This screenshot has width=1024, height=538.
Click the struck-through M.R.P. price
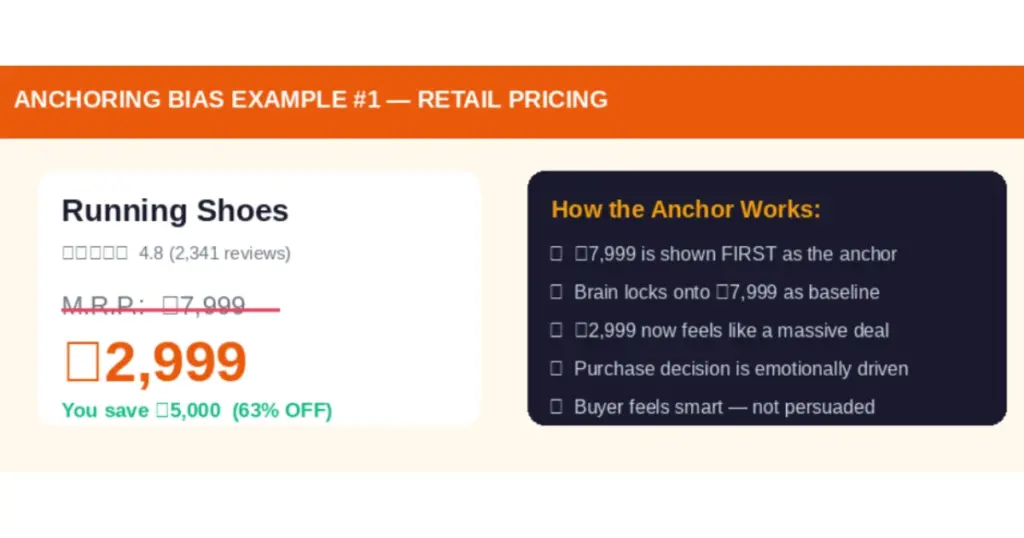point(155,306)
